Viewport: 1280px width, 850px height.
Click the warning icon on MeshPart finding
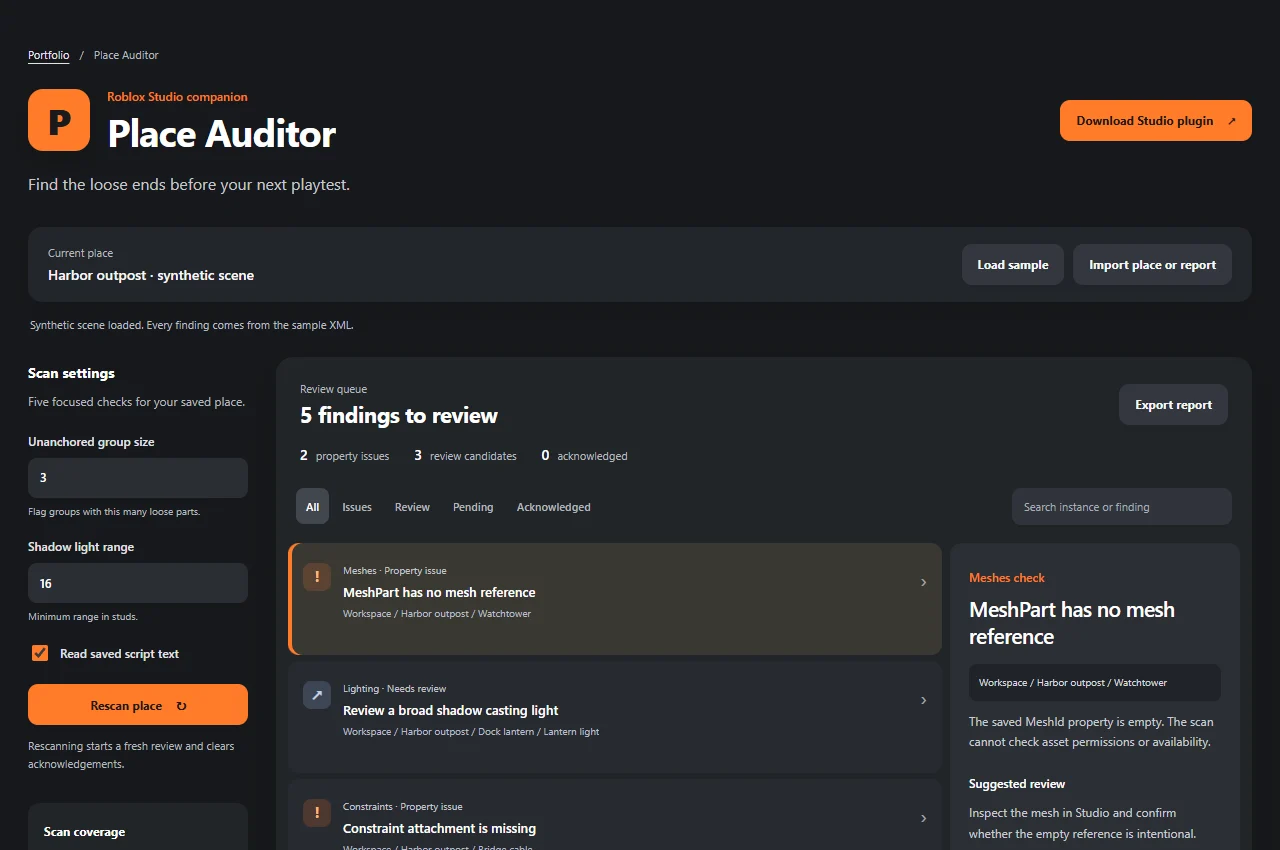317,577
